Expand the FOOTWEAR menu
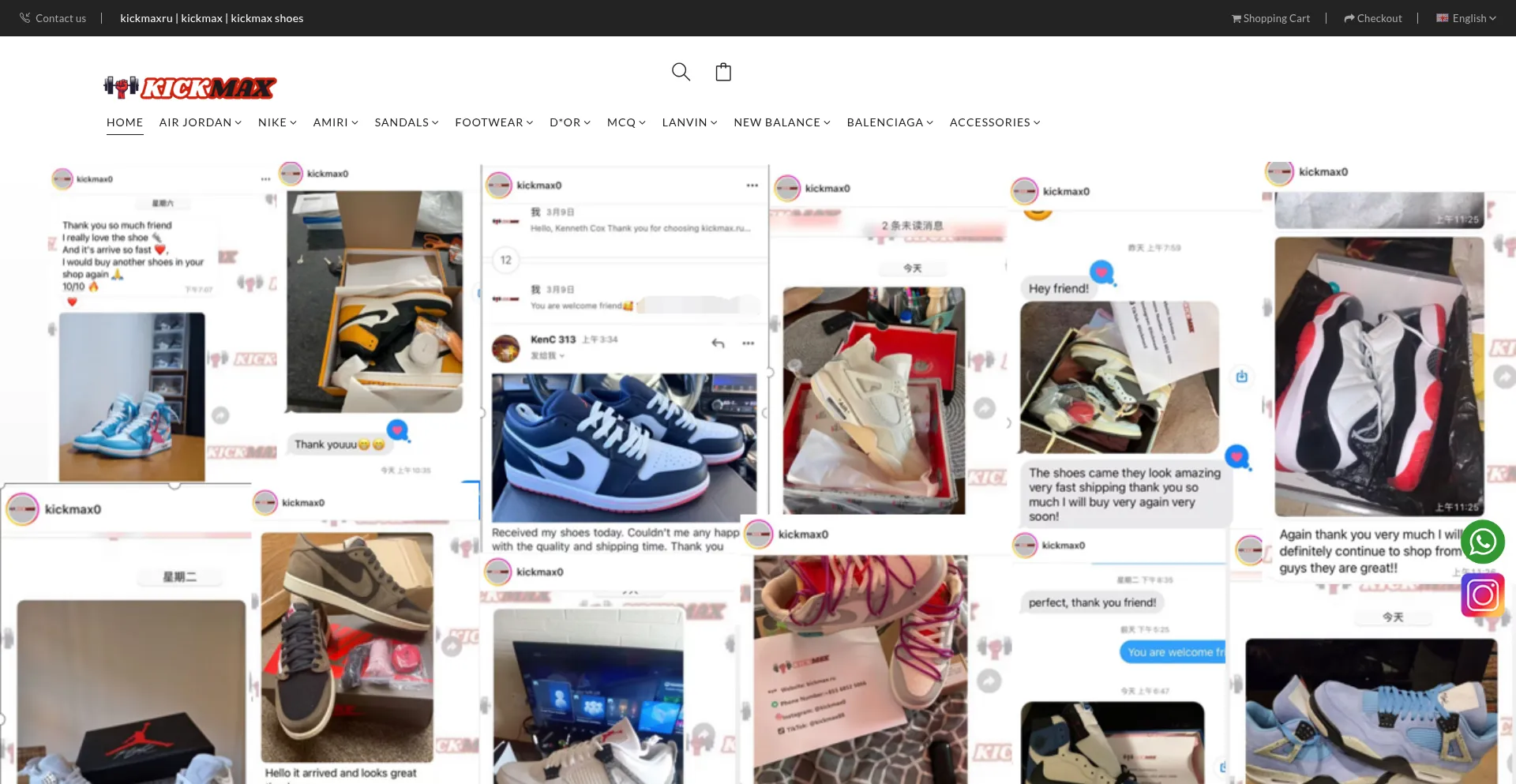 (494, 122)
